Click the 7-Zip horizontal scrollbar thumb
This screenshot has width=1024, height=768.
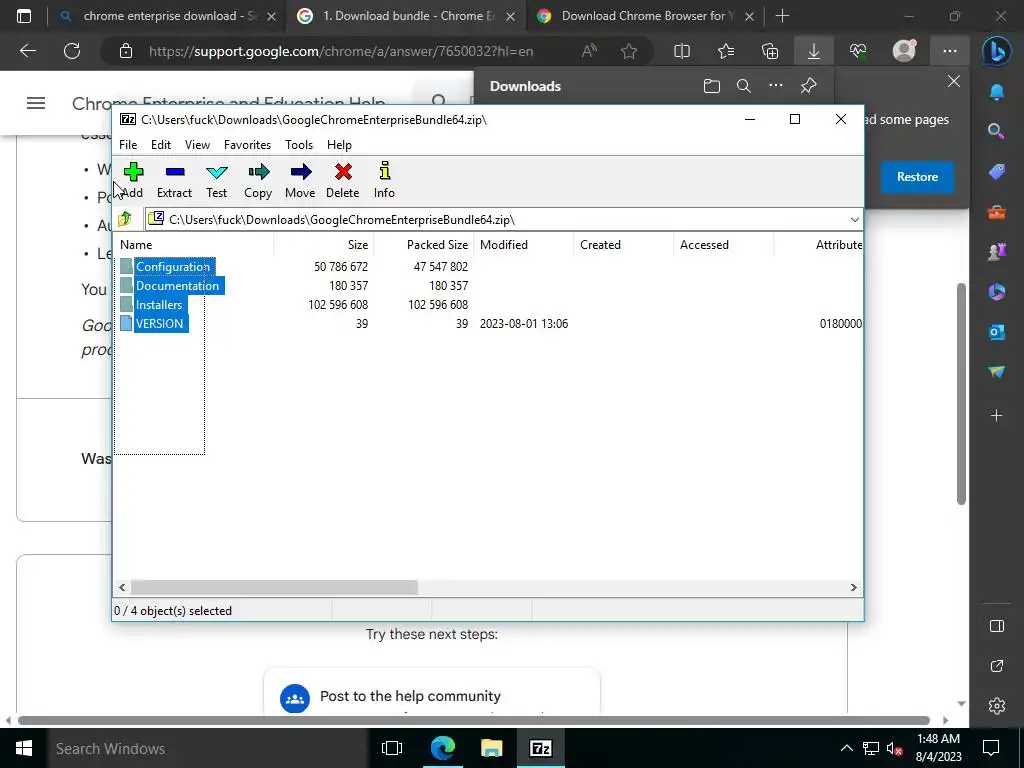click(274, 587)
